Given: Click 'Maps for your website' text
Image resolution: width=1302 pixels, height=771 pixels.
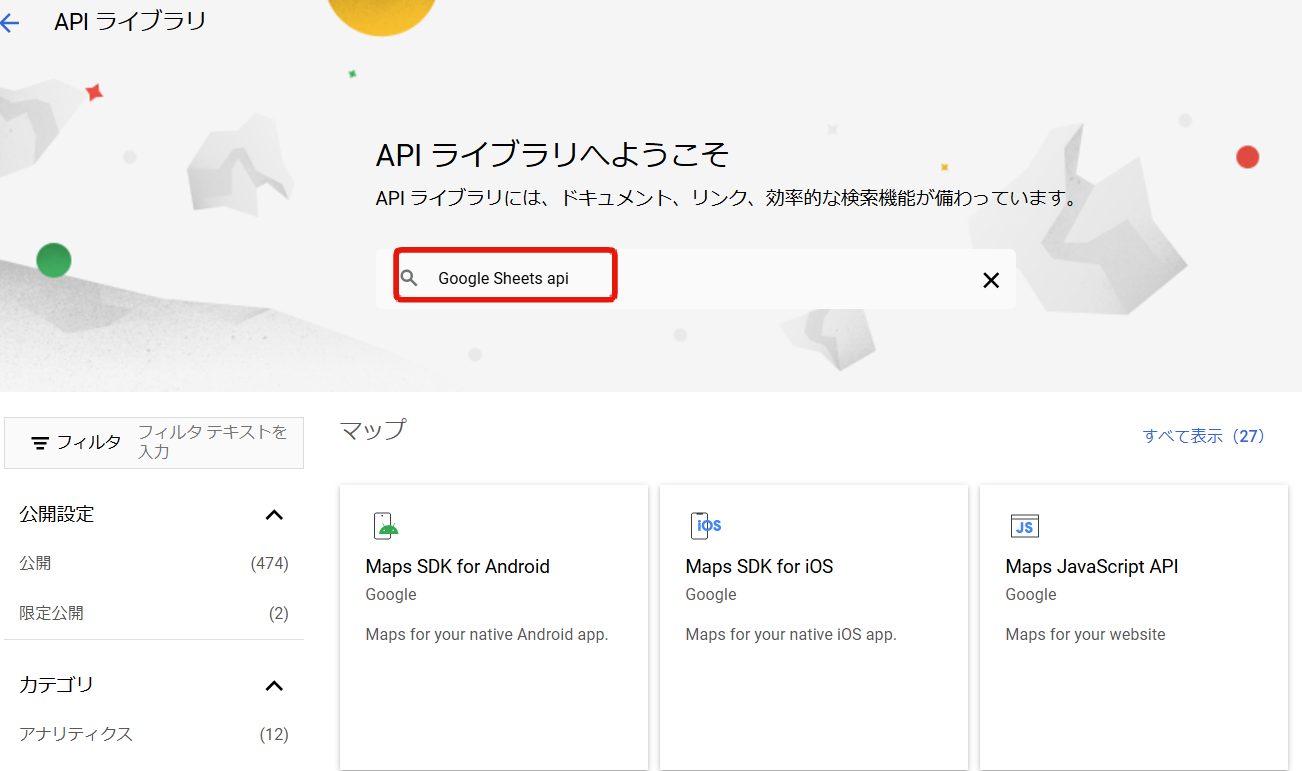Looking at the screenshot, I should 1085,634.
